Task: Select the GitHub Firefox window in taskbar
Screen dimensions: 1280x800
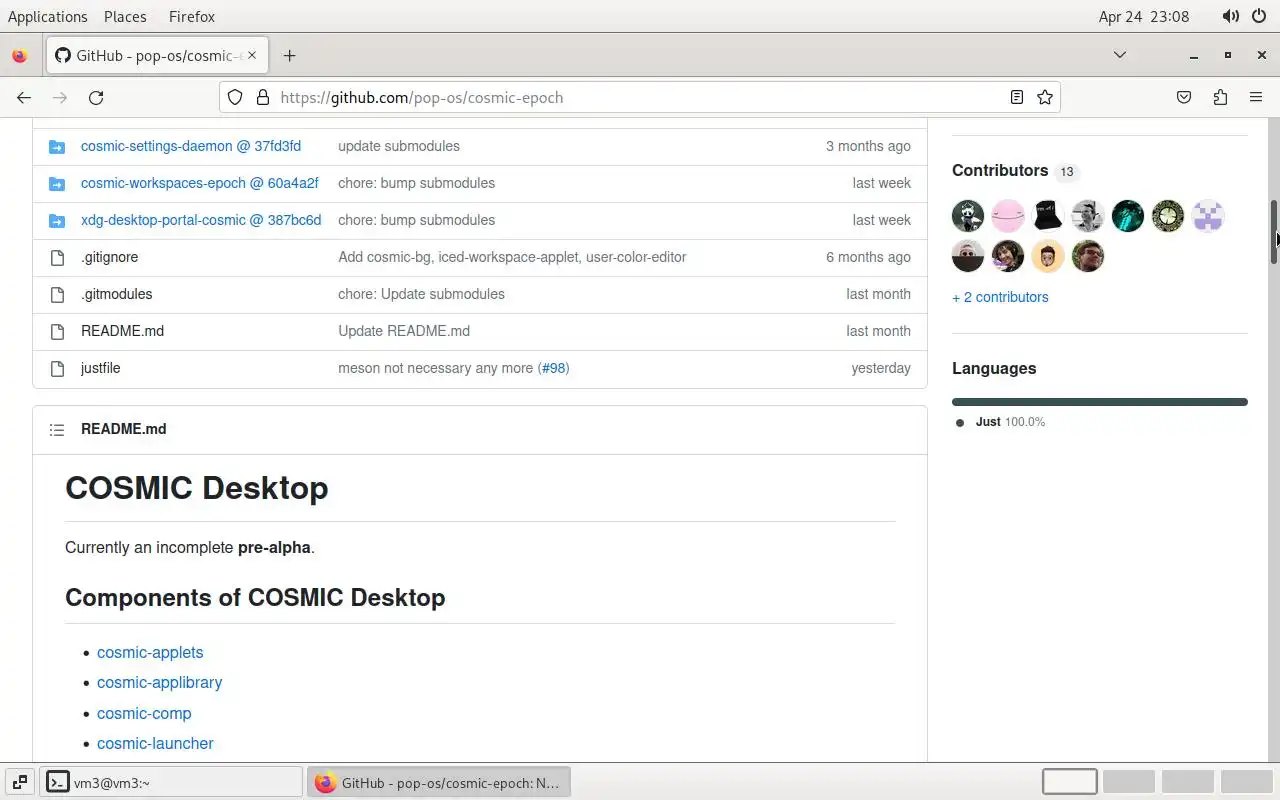Action: [x=439, y=782]
